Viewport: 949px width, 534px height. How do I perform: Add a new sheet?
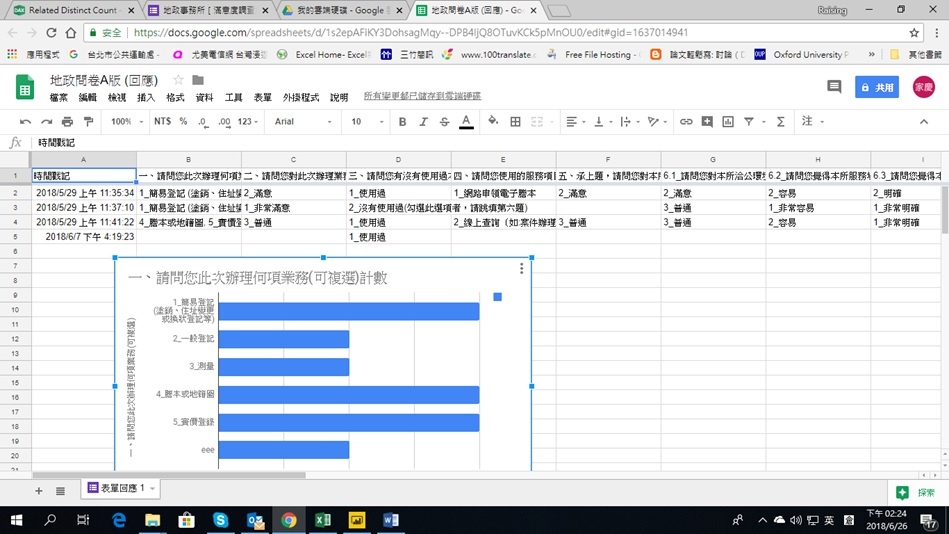39,491
